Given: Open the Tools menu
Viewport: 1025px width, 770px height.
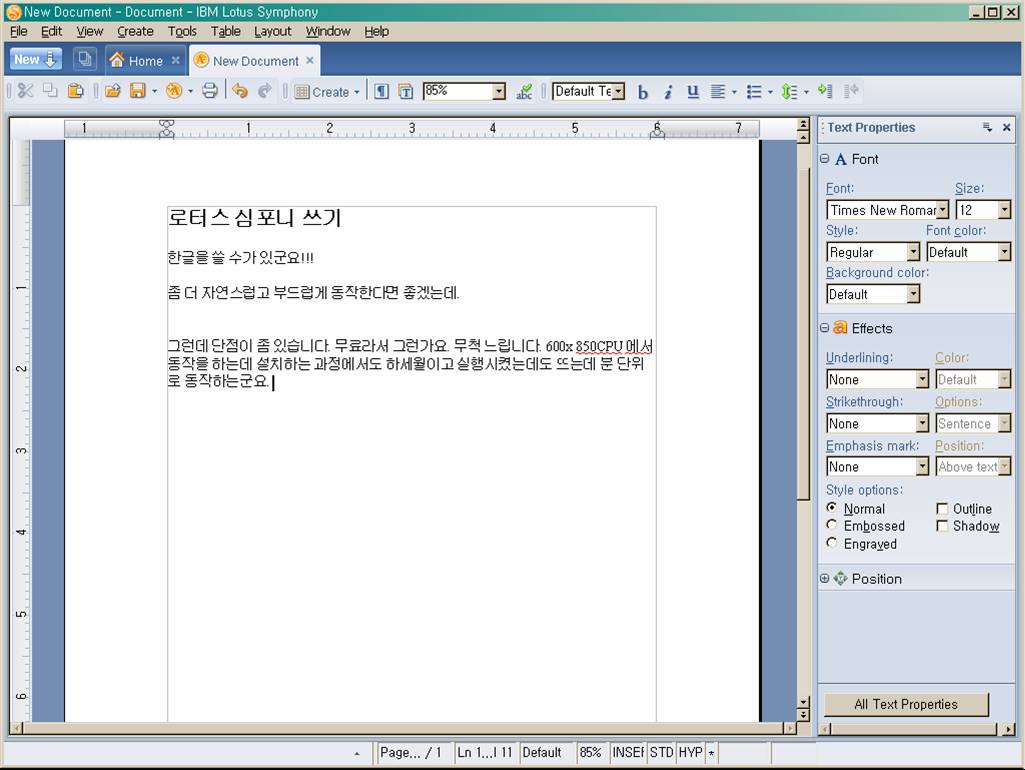Looking at the screenshot, I should pyautogui.click(x=182, y=31).
